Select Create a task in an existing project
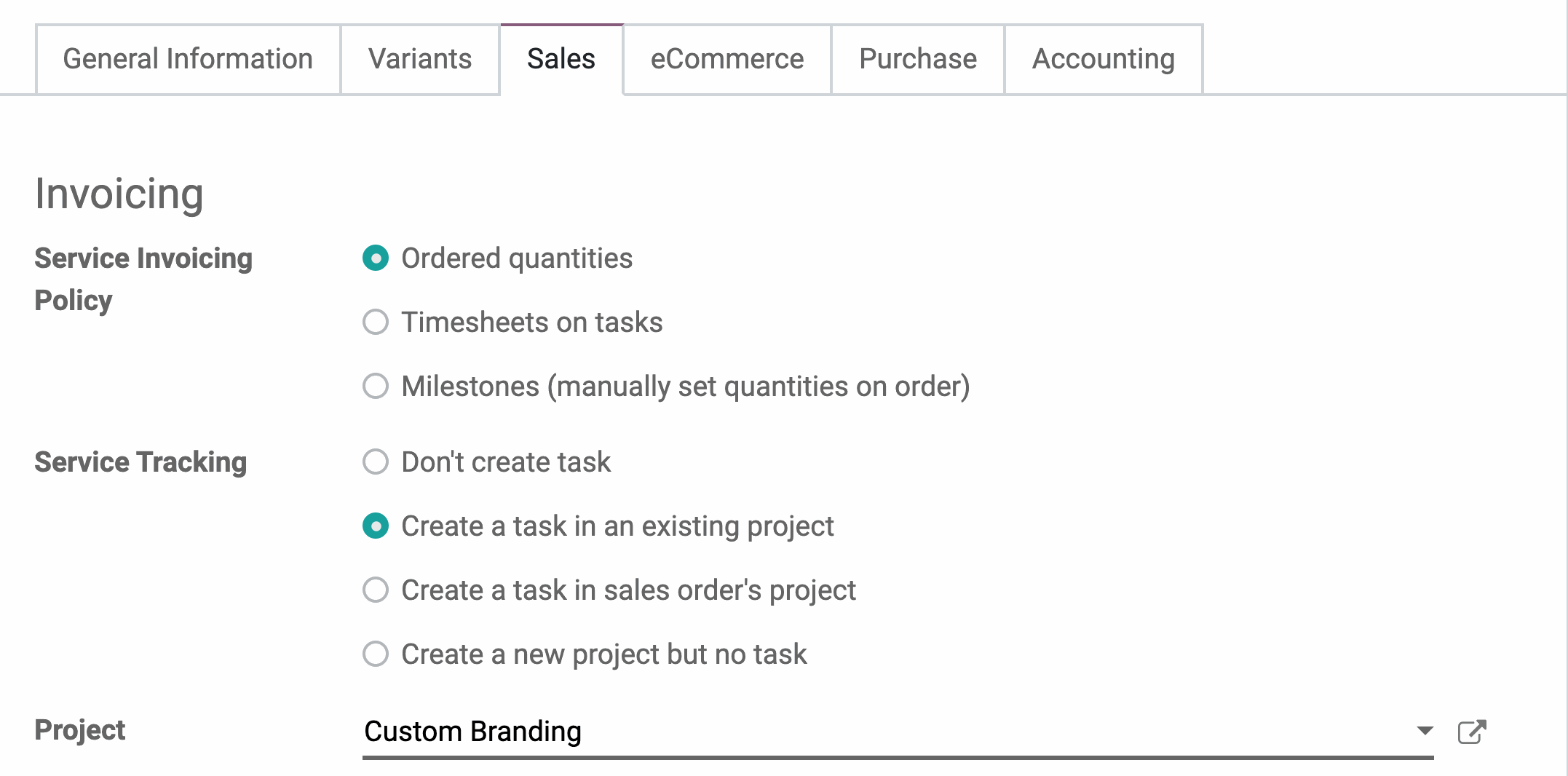1568x776 pixels. click(376, 526)
